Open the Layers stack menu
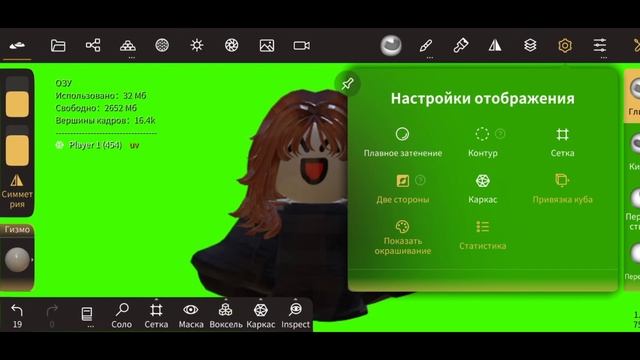The height and width of the screenshot is (360, 640). point(530,45)
